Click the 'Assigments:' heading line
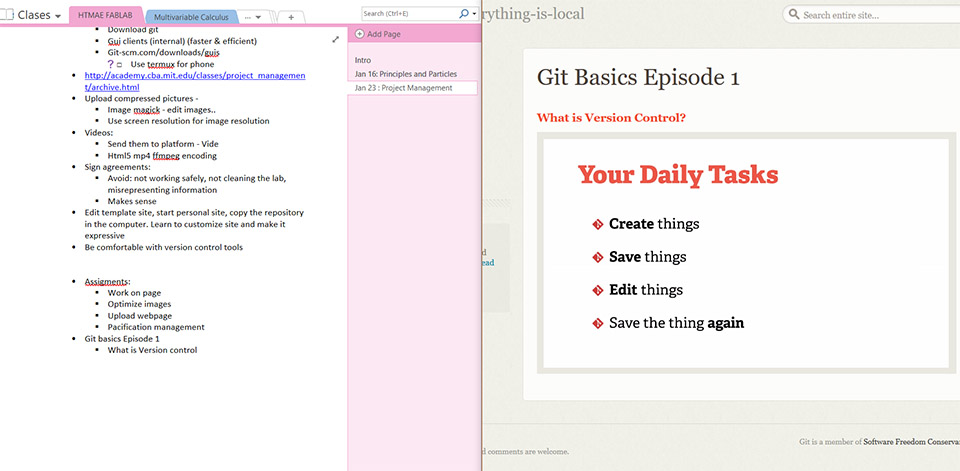 [x=108, y=282]
